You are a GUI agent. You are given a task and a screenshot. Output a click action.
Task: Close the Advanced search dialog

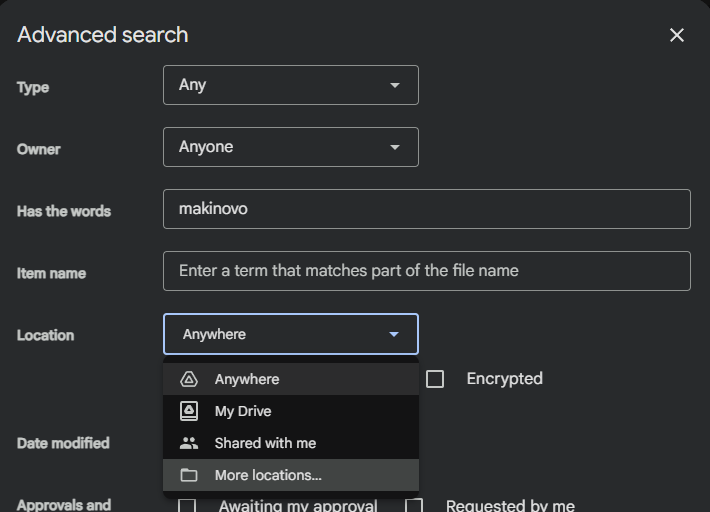(x=677, y=35)
